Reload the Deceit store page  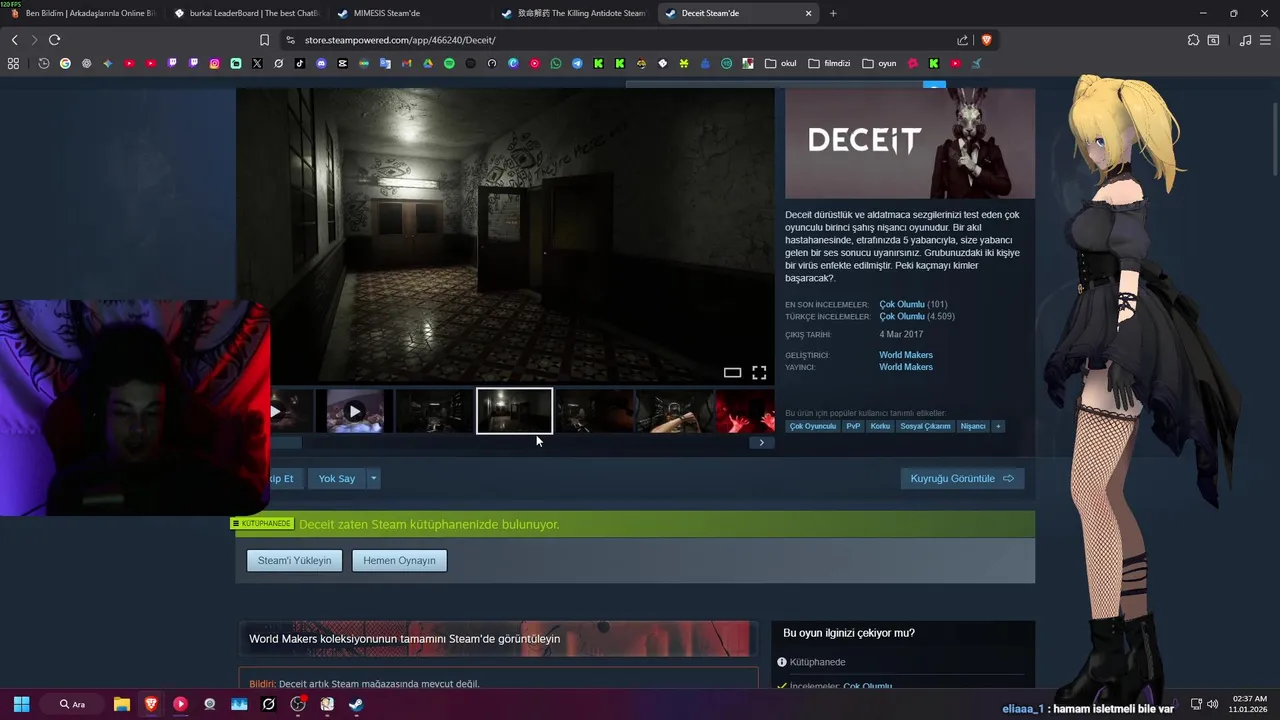[54, 40]
